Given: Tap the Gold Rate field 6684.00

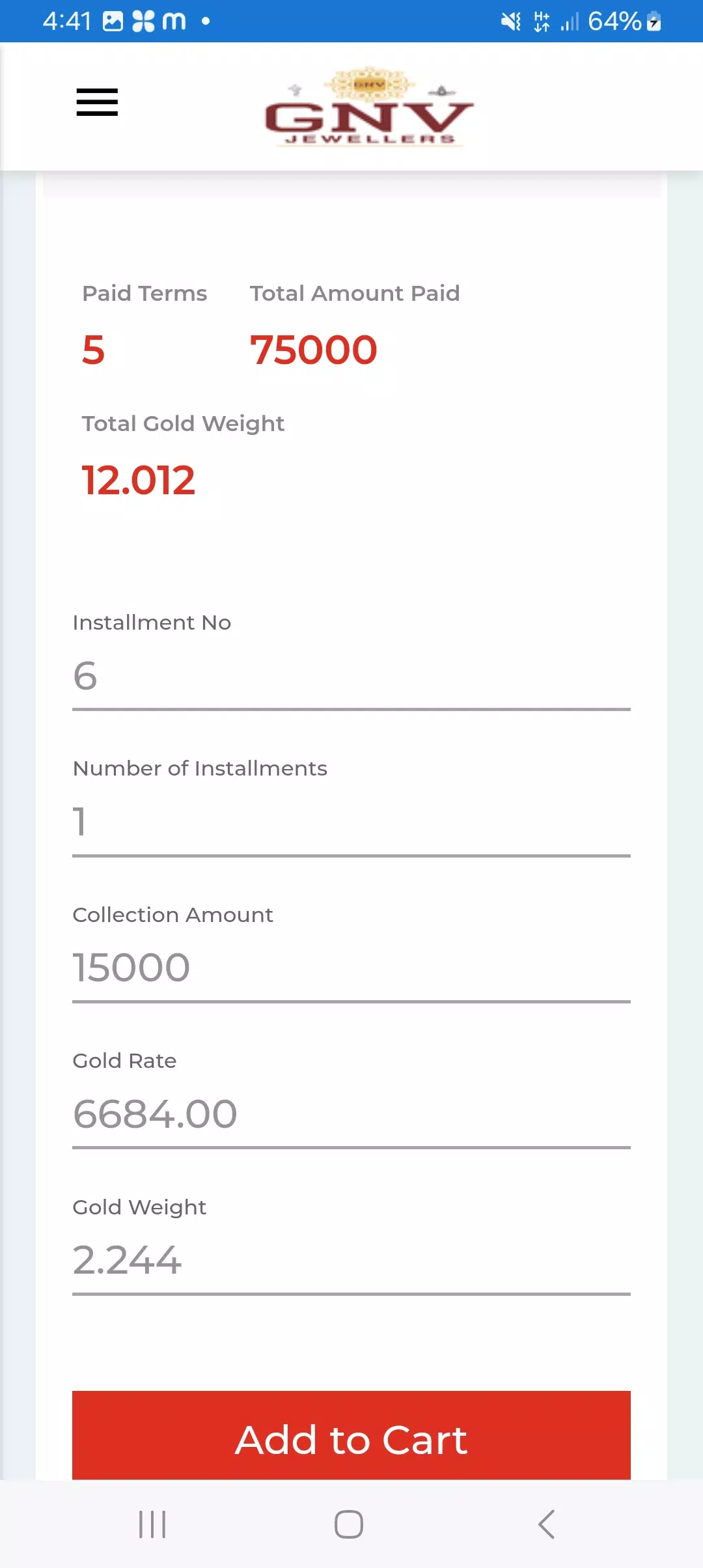Looking at the screenshot, I should coord(351,1114).
